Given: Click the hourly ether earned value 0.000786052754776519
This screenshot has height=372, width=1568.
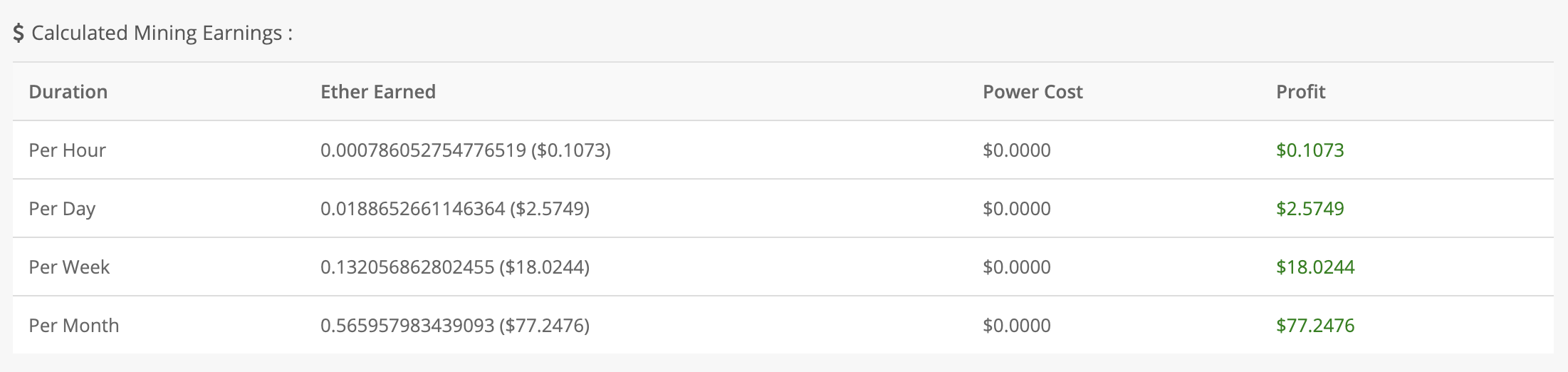Looking at the screenshot, I should pyautogui.click(x=423, y=150).
